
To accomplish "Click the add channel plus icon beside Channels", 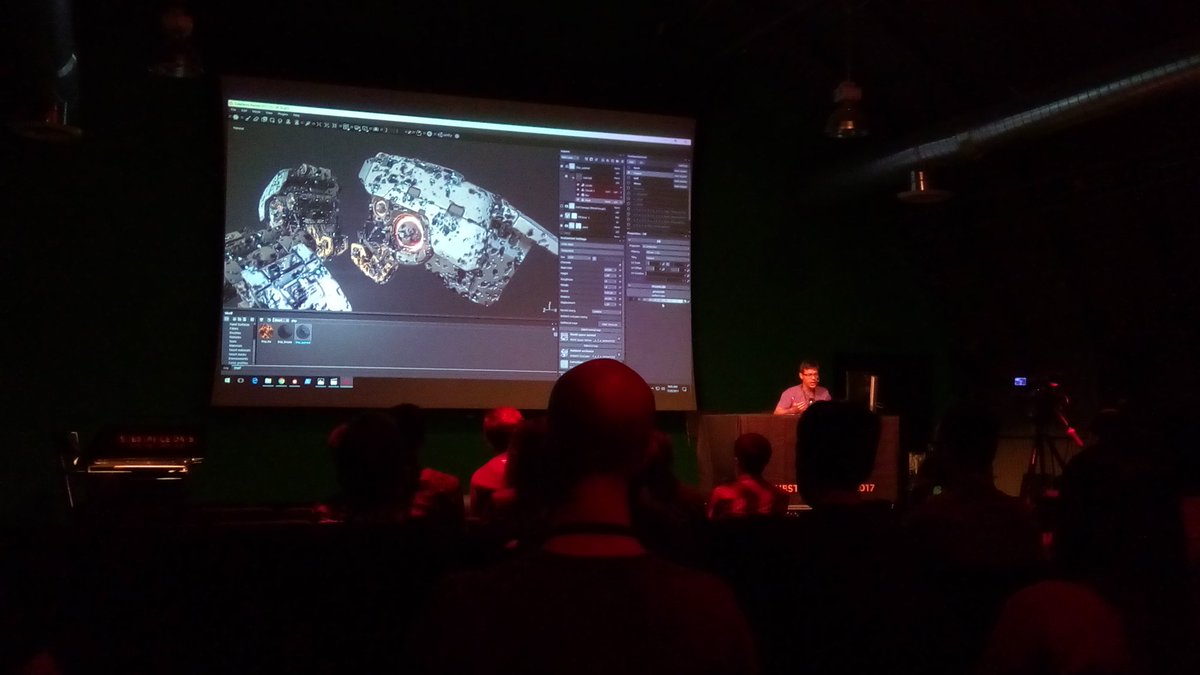I will (x=619, y=265).
